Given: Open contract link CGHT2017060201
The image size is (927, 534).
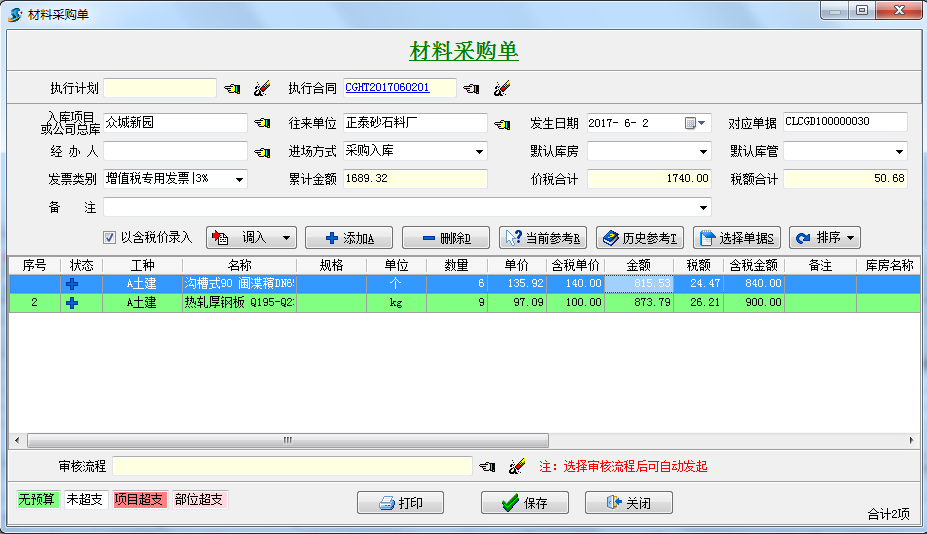Looking at the screenshot, I should click(x=387, y=88).
